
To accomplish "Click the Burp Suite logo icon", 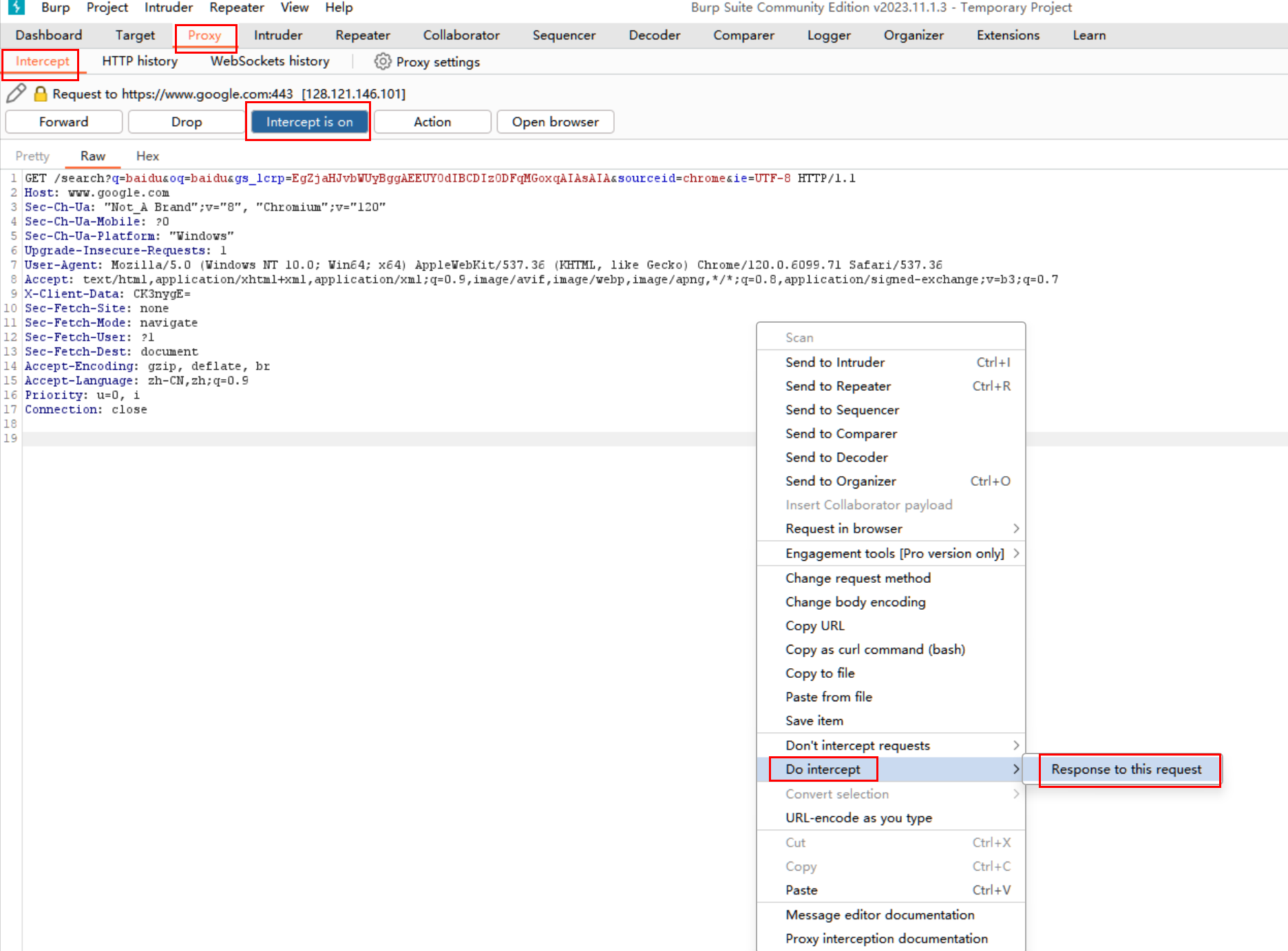I will [15, 8].
